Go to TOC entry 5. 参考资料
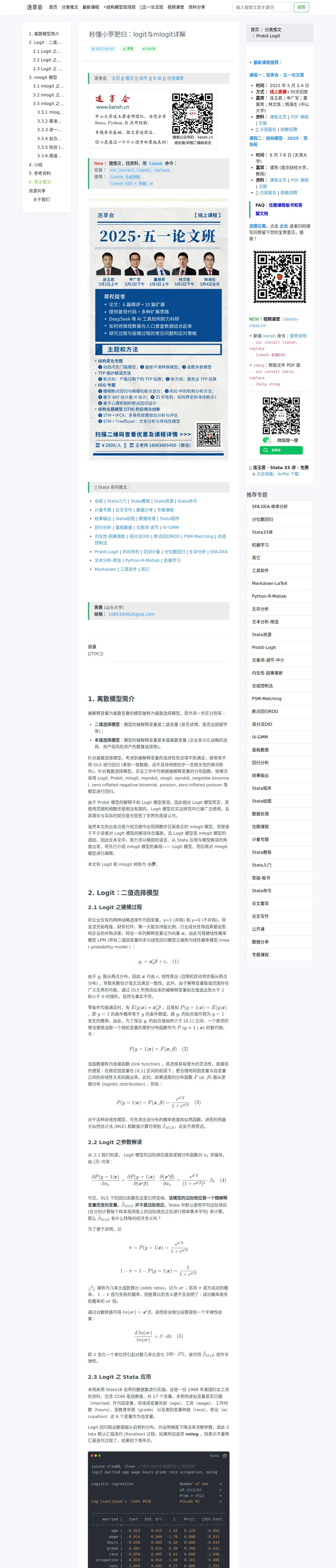This screenshot has height=1568, width=336. click(x=40, y=174)
